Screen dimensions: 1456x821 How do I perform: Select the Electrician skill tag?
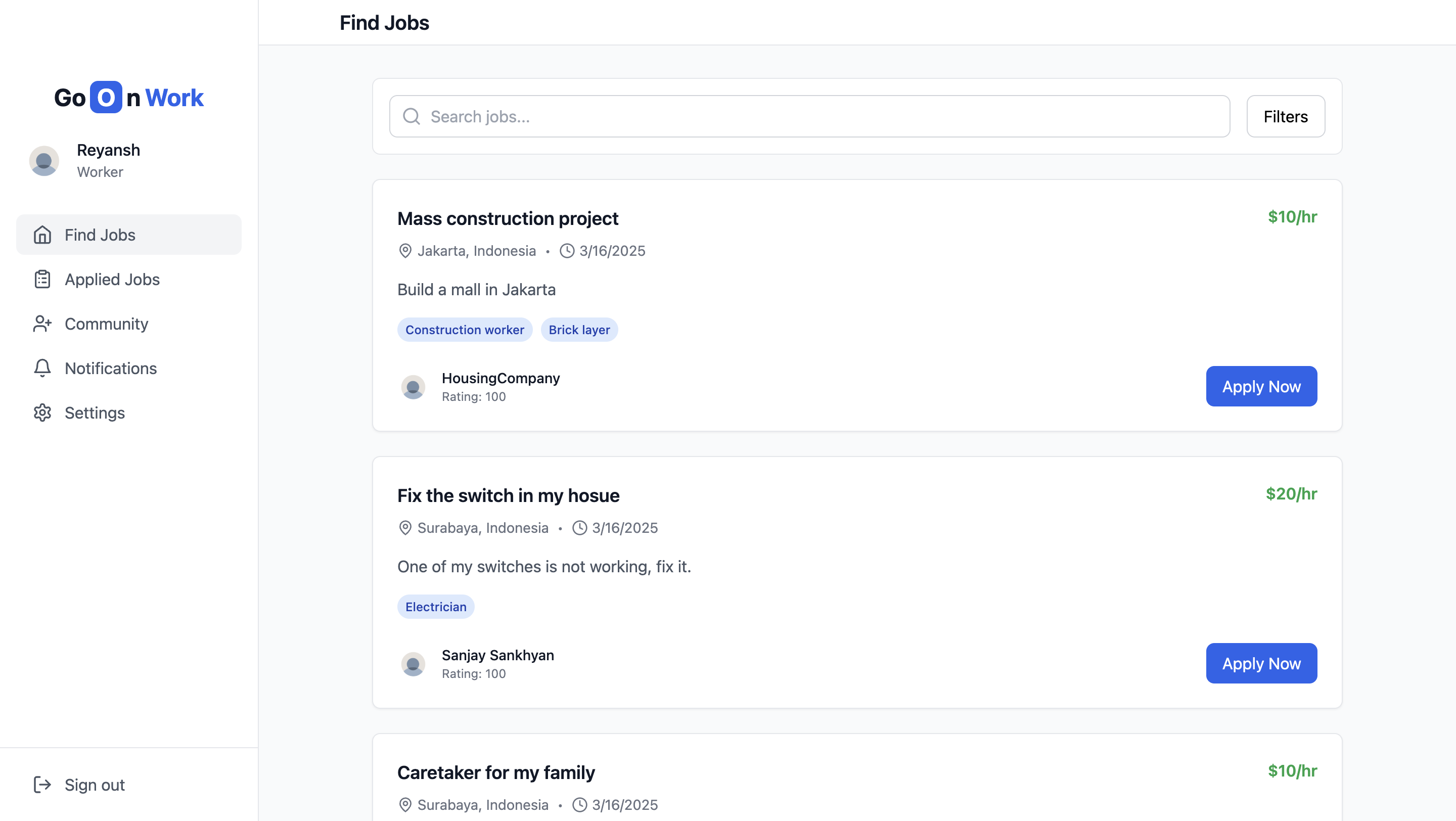(x=436, y=606)
